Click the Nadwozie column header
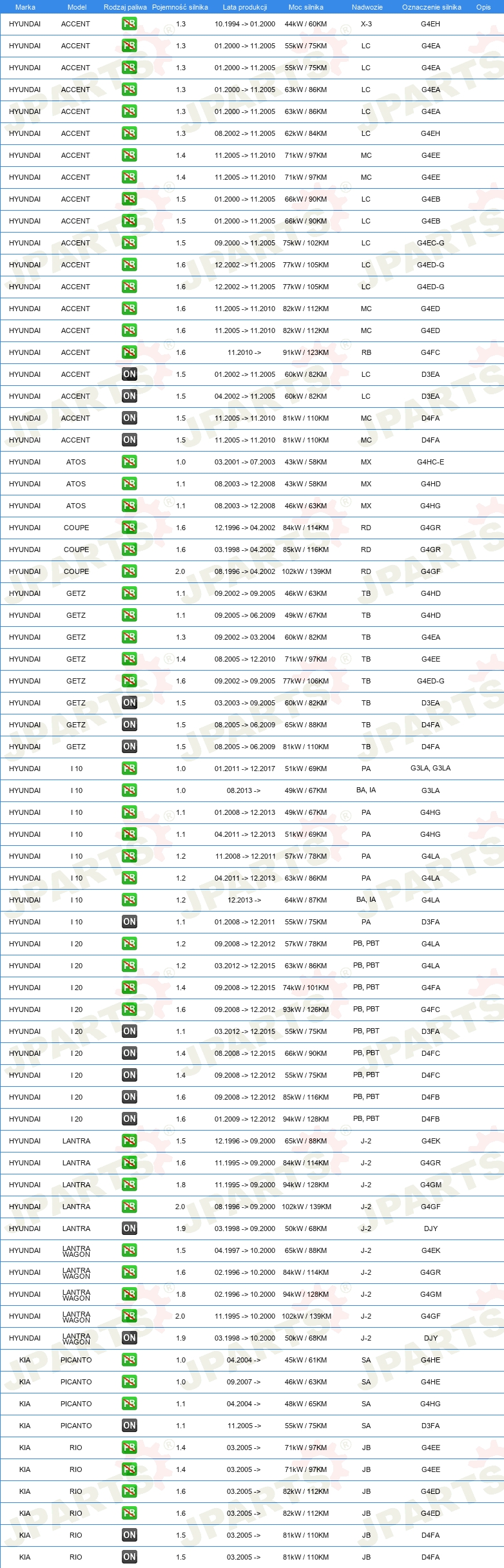The width and height of the screenshot is (504, 1568). [367, 7]
